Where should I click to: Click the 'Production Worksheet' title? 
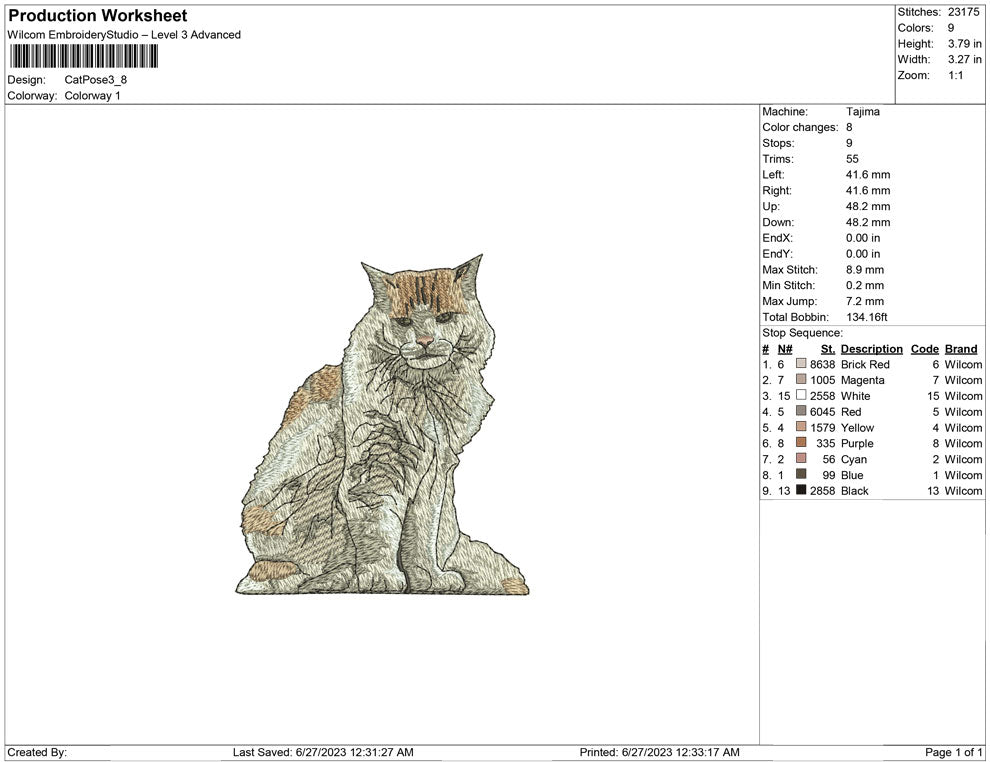coord(98,16)
